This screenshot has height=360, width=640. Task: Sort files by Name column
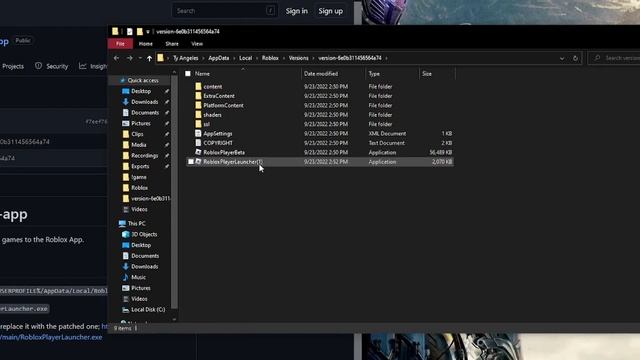(202, 74)
